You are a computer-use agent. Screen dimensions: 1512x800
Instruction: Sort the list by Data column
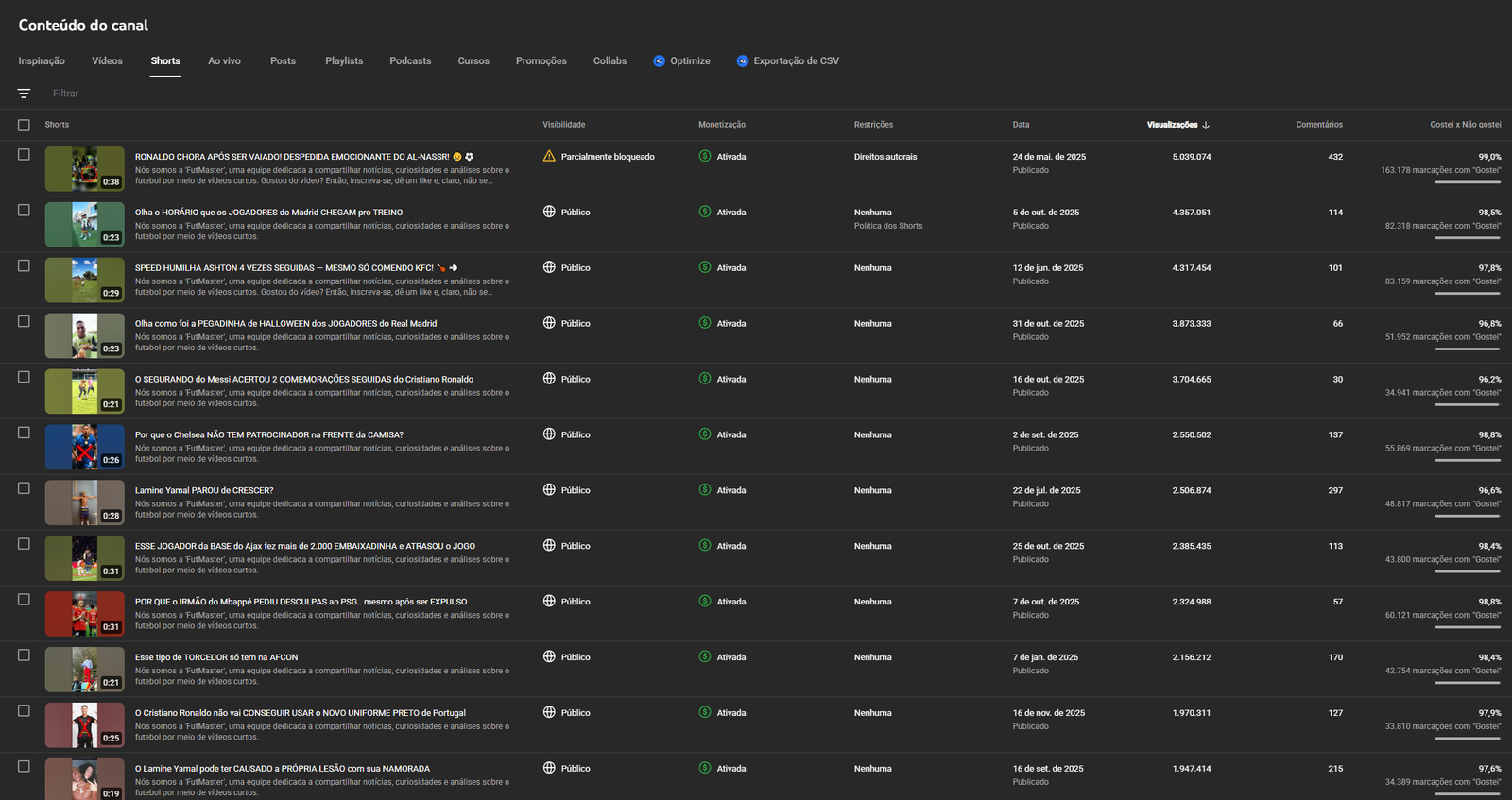[x=1021, y=125]
